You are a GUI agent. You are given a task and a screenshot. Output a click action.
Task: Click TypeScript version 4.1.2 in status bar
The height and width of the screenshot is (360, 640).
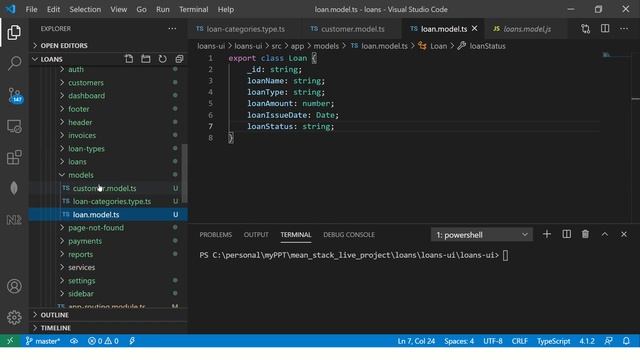click(587, 341)
